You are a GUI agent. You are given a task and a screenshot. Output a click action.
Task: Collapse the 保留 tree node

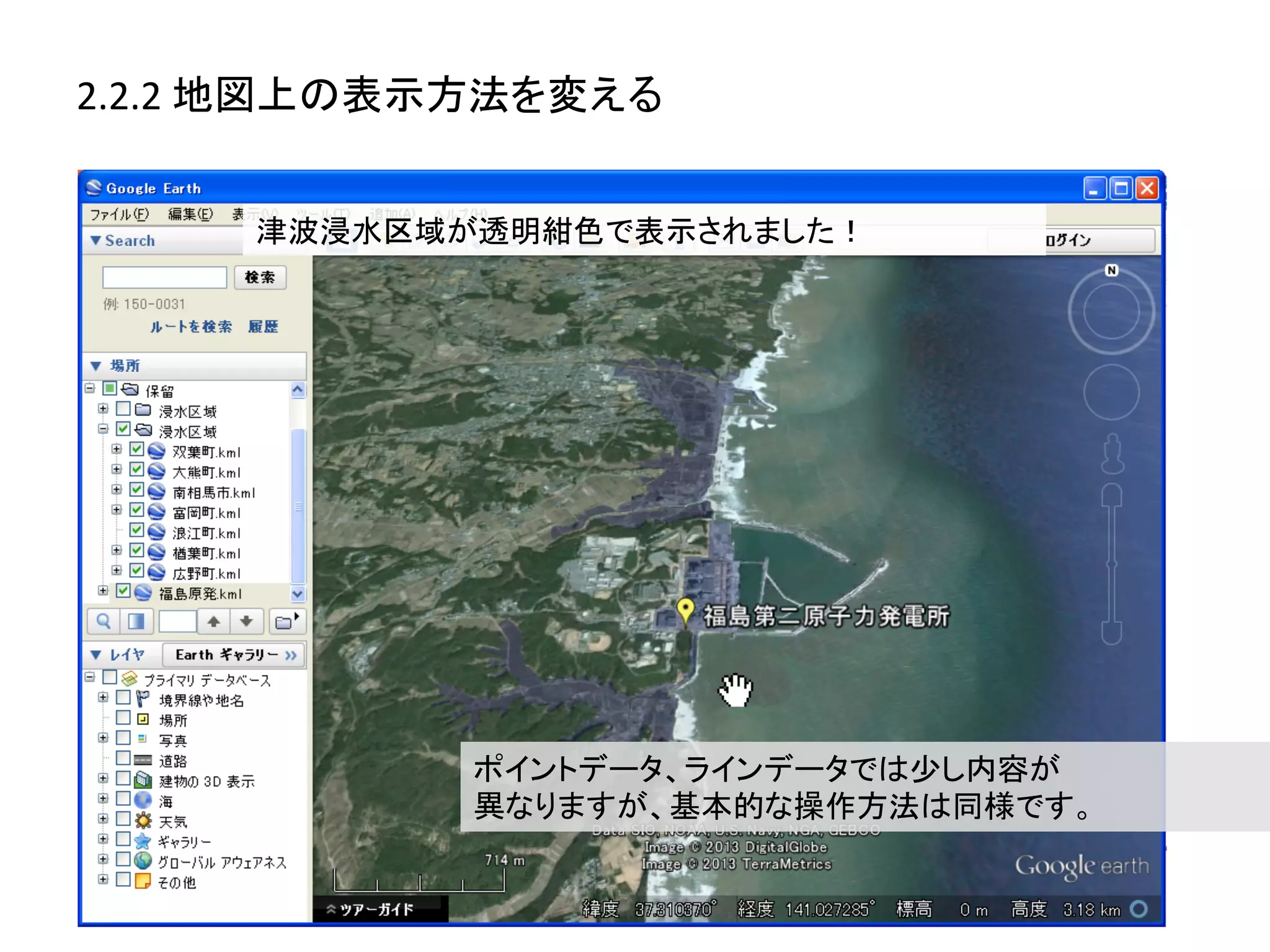pyautogui.click(x=90, y=388)
